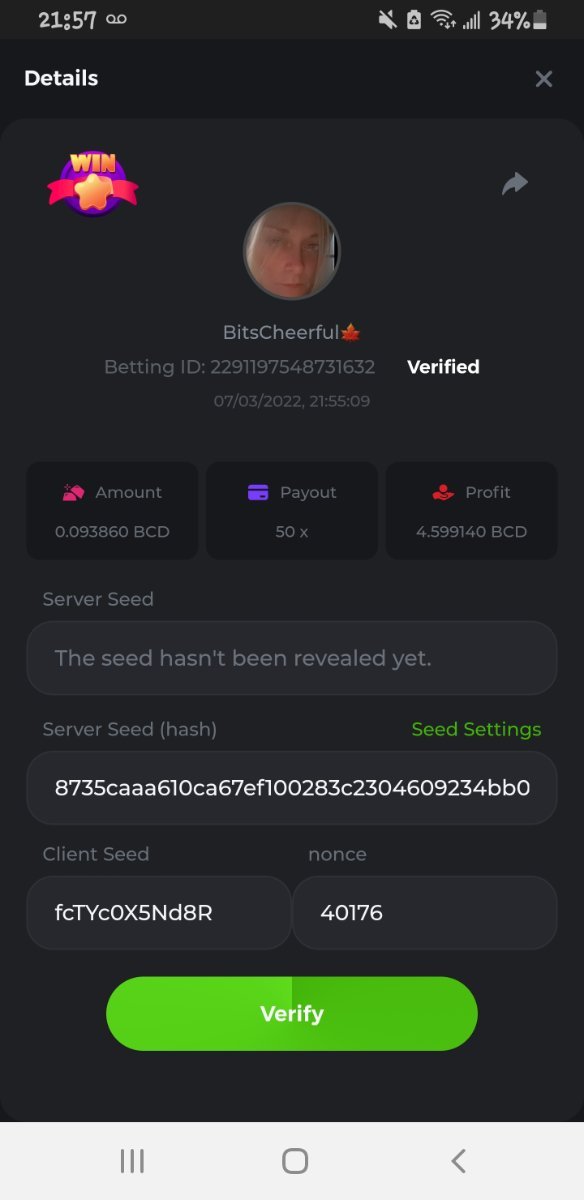584x1200 pixels.
Task: Tap Android home button
Action: coord(295,1160)
